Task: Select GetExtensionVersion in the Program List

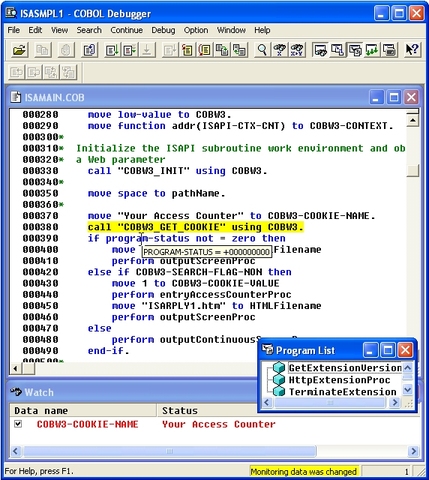Action: tap(345, 368)
